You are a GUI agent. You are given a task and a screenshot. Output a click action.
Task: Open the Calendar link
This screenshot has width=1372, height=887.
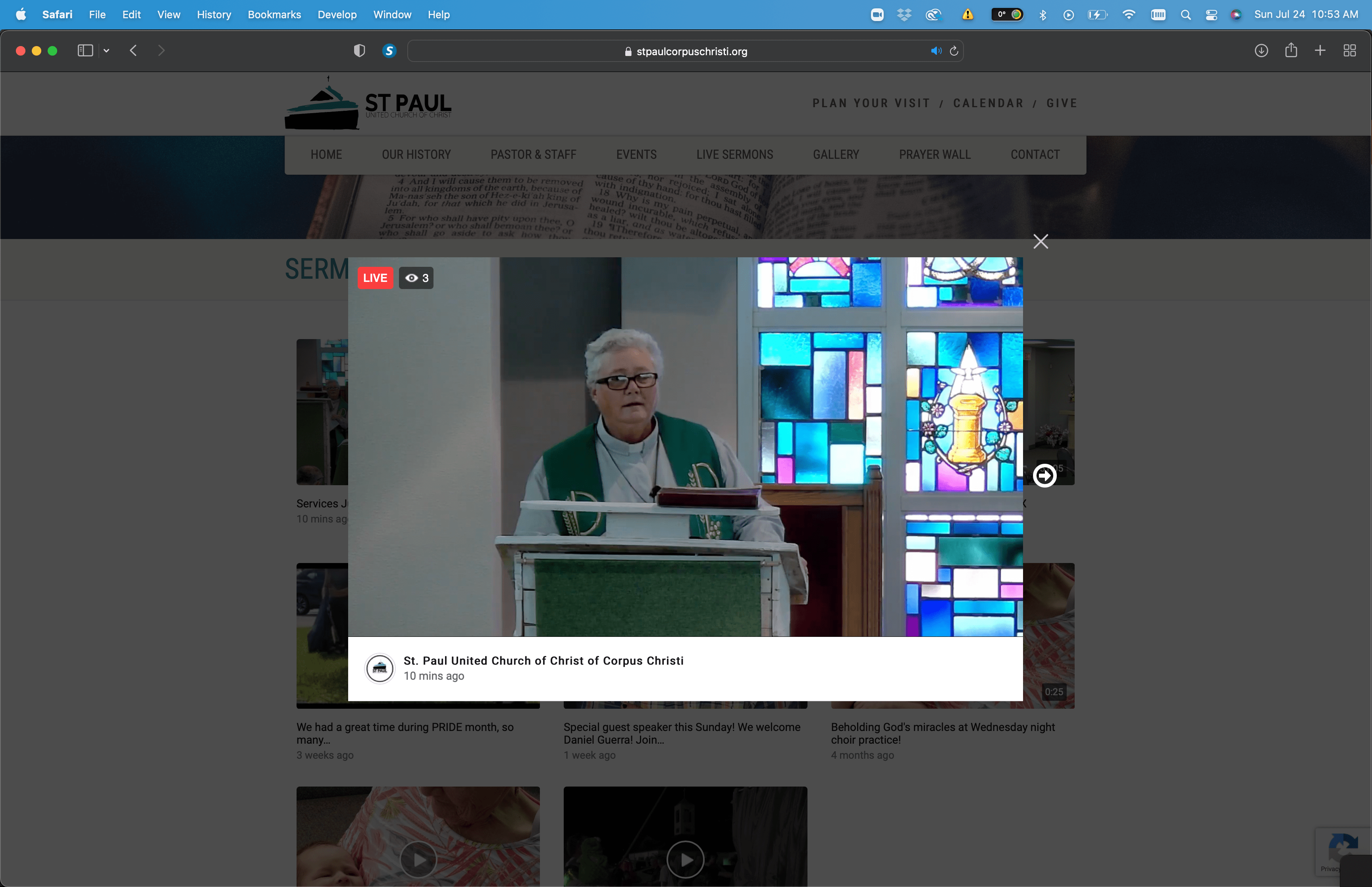point(989,103)
